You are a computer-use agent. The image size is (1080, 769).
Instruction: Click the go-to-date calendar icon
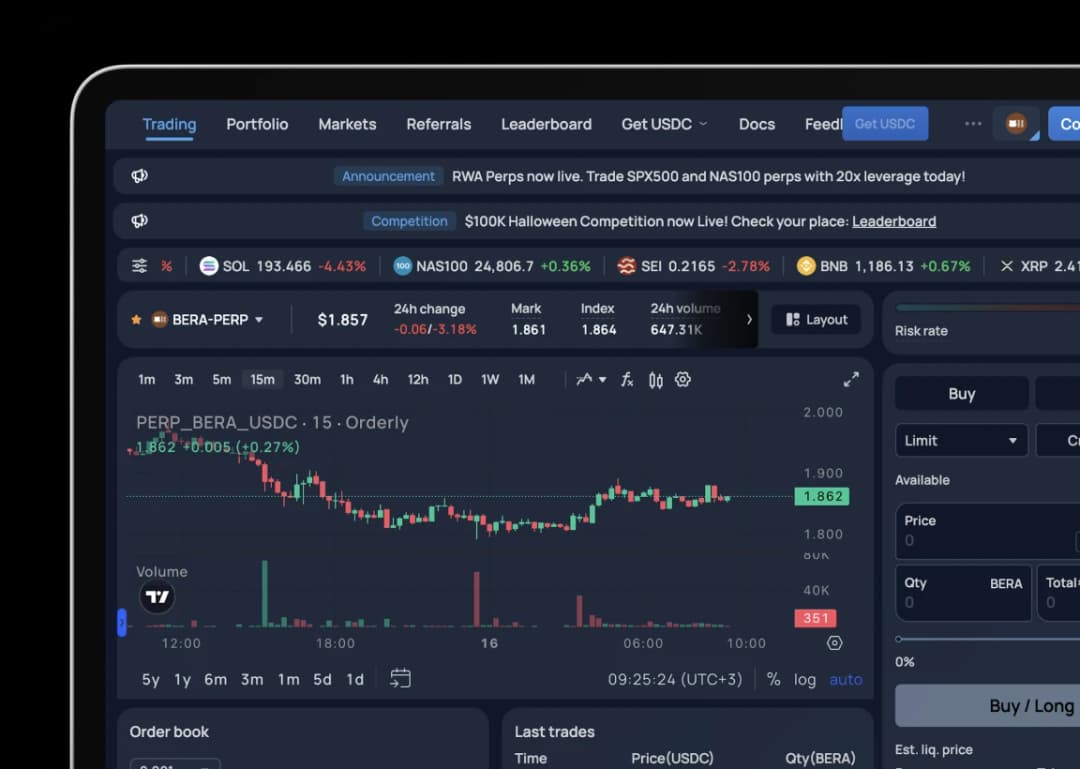(x=400, y=679)
